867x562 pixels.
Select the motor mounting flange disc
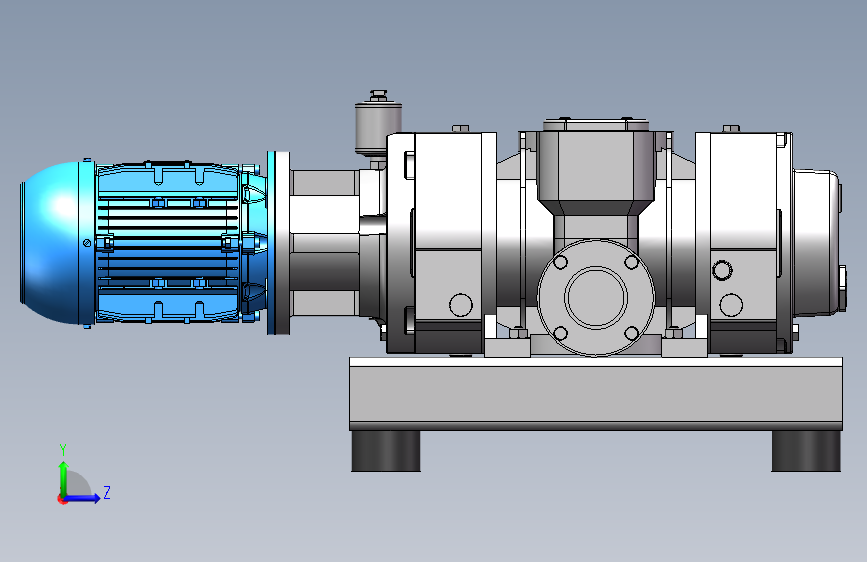click(x=278, y=242)
